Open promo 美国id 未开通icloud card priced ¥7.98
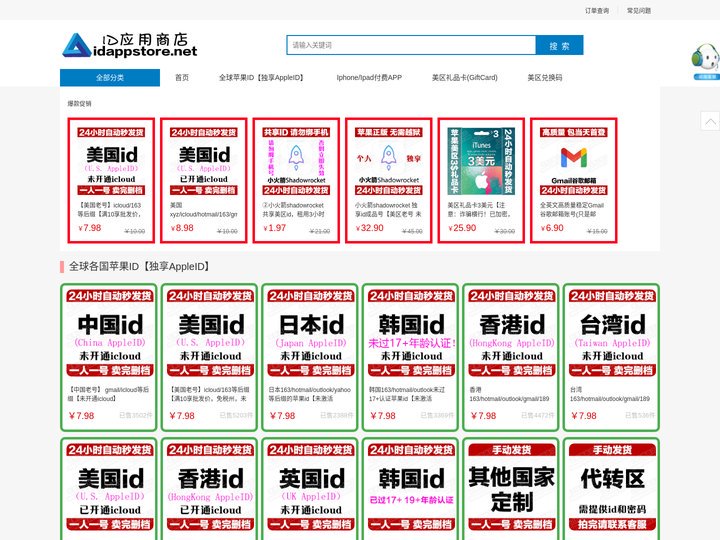 pyautogui.click(x=111, y=180)
